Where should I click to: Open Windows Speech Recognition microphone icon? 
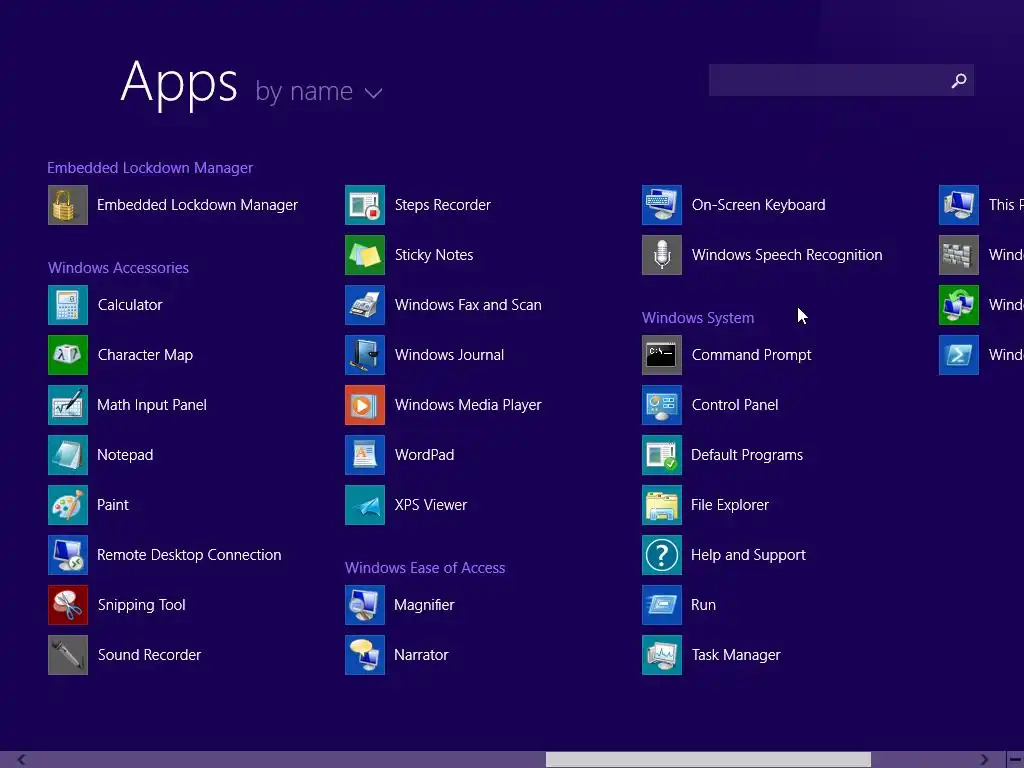click(662, 255)
